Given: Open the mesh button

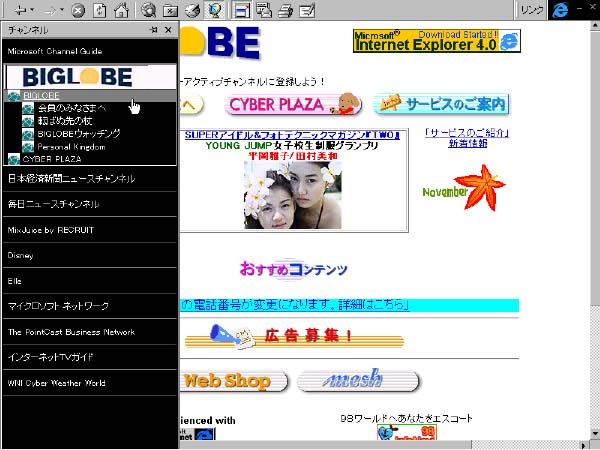Looking at the screenshot, I should coord(358,380).
